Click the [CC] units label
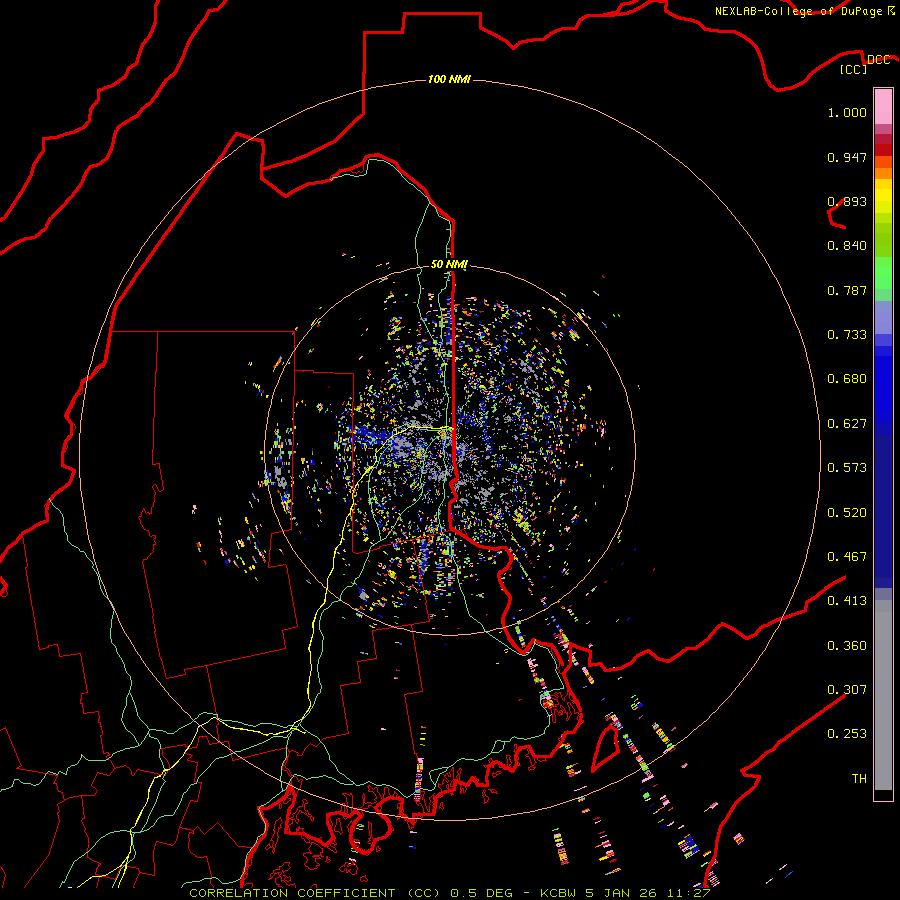The height and width of the screenshot is (900, 900). (854, 69)
